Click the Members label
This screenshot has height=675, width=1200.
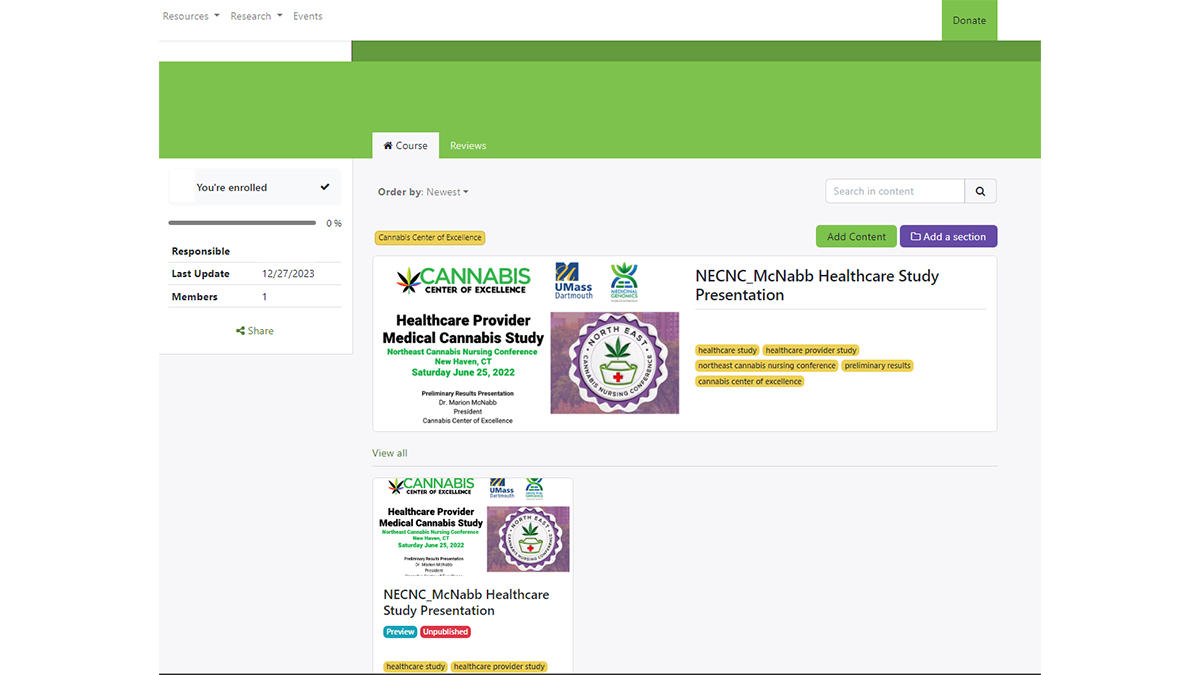pyautogui.click(x=194, y=297)
